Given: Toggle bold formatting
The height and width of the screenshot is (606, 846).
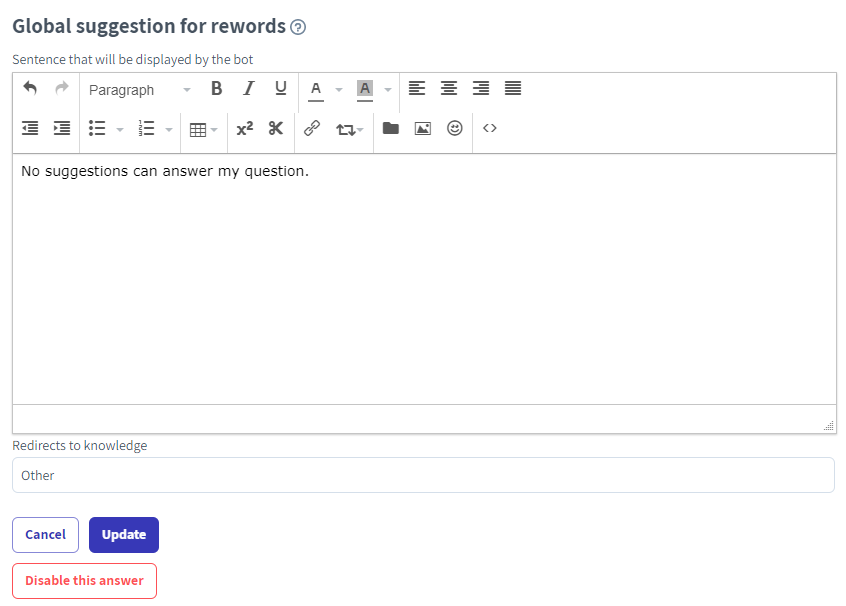Looking at the screenshot, I should pyautogui.click(x=216, y=89).
